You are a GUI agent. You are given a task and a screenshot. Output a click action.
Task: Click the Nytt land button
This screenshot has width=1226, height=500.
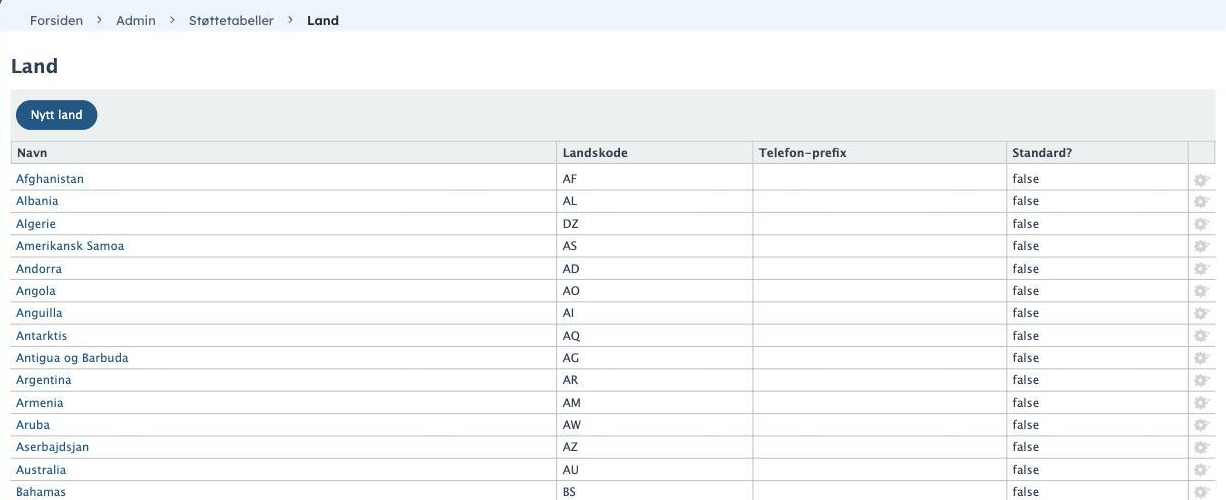(56, 115)
